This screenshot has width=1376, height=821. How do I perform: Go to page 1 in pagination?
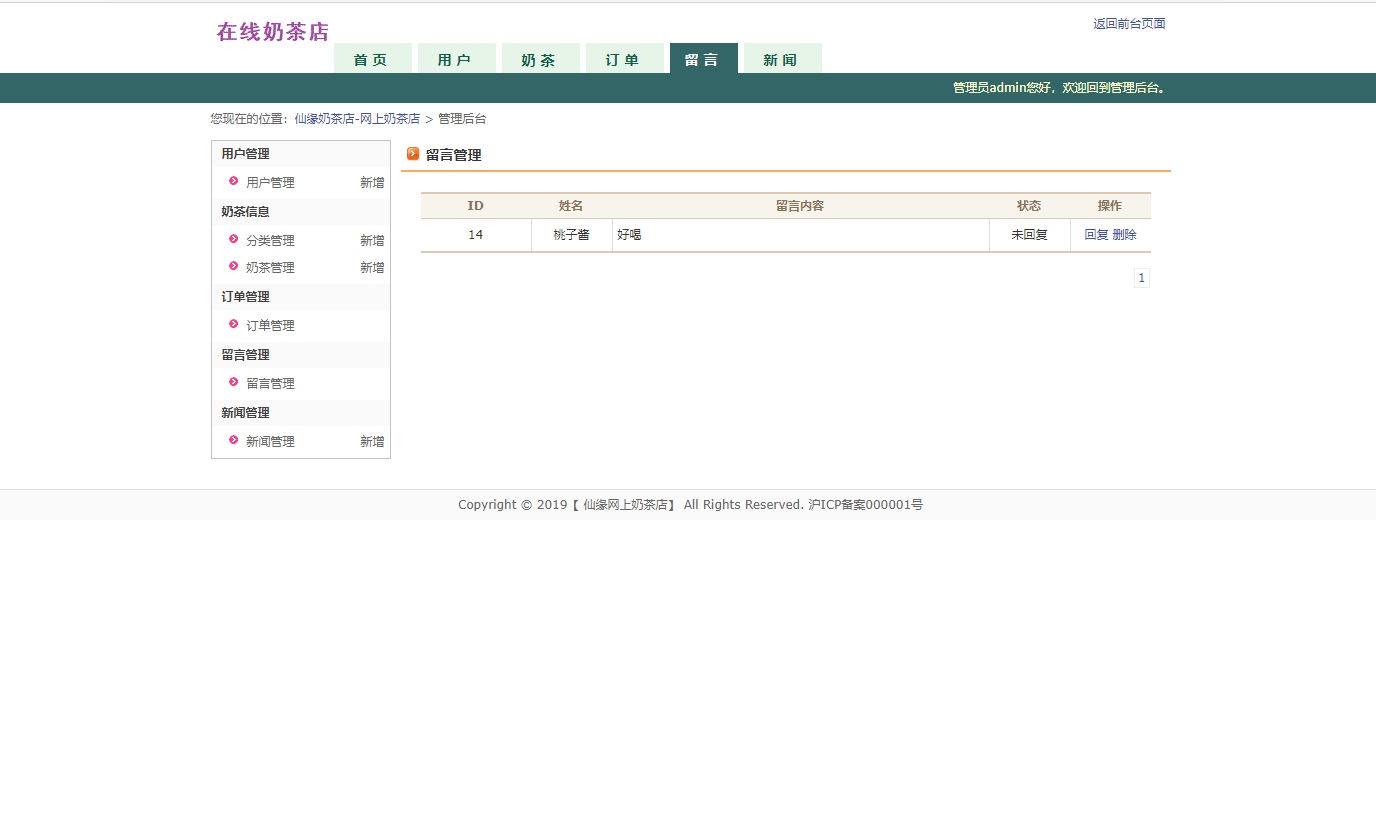(x=1141, y=277)
